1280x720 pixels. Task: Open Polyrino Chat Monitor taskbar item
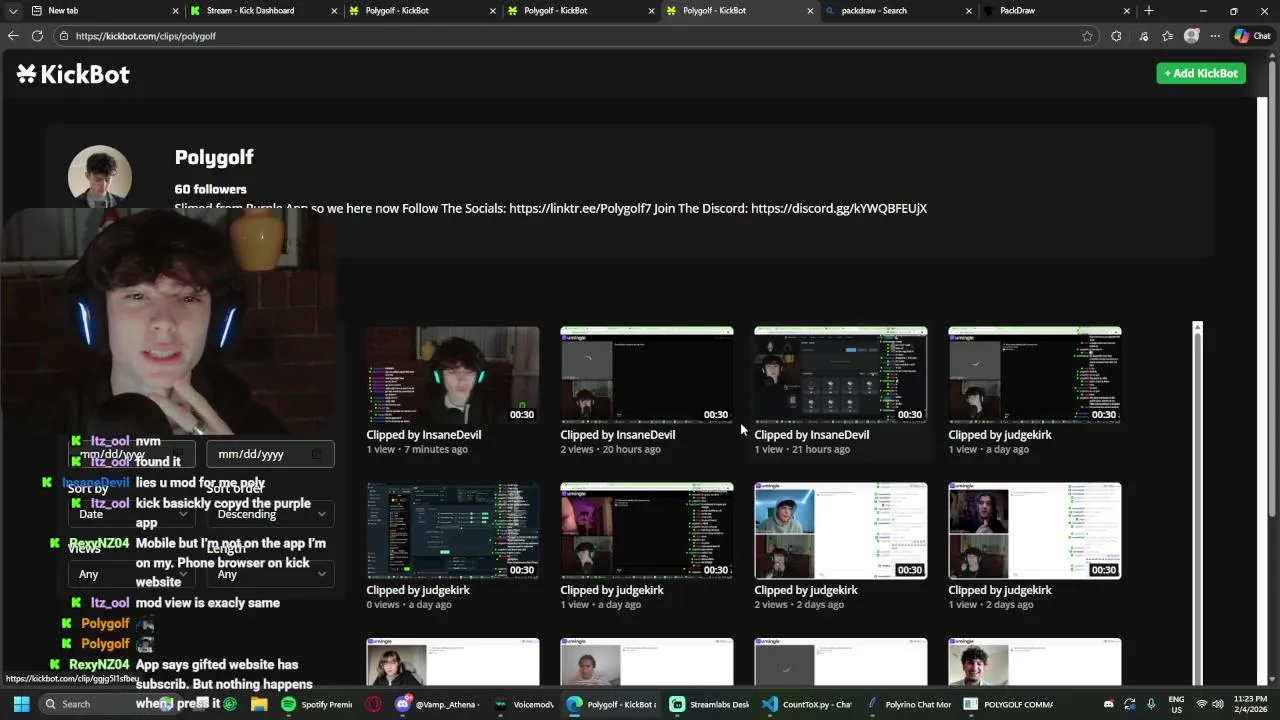[x=909, y=704]
